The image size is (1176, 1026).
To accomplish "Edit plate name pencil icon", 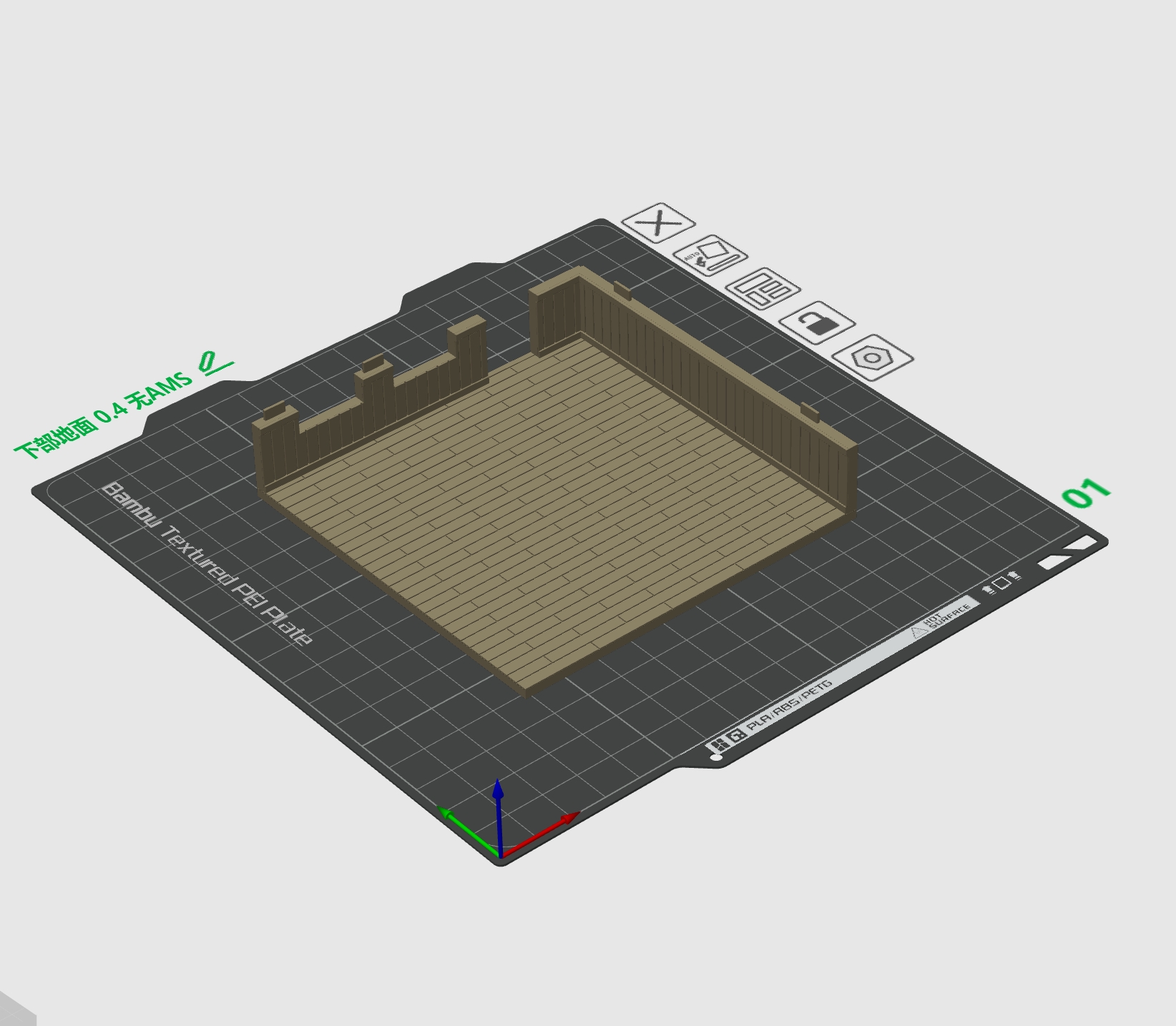I will (216, 363).
